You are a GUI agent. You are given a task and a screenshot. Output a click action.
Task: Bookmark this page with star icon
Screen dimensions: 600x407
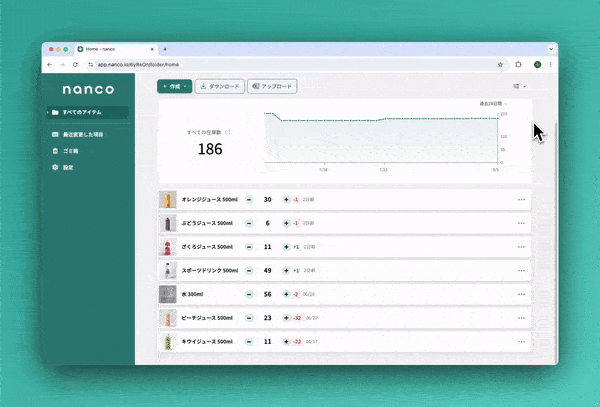[x=500, y=65]
